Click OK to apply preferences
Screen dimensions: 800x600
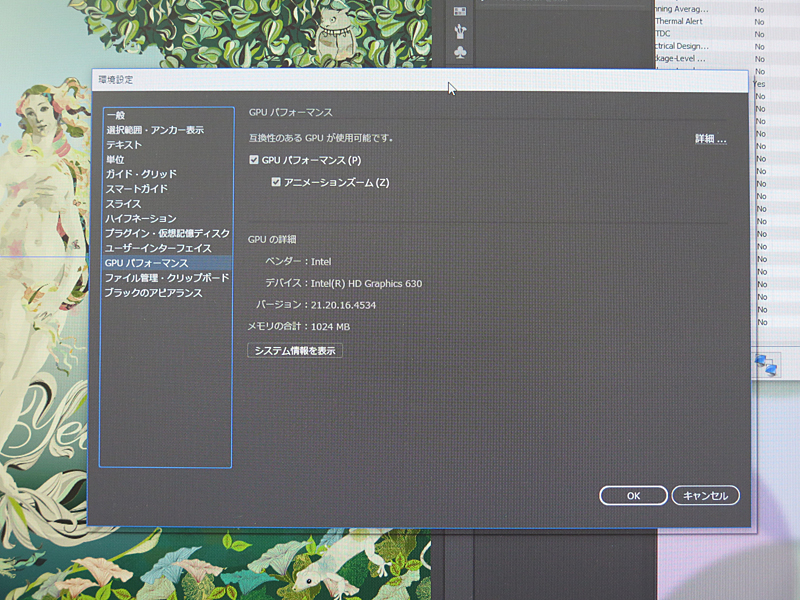(x=633, y=495)
